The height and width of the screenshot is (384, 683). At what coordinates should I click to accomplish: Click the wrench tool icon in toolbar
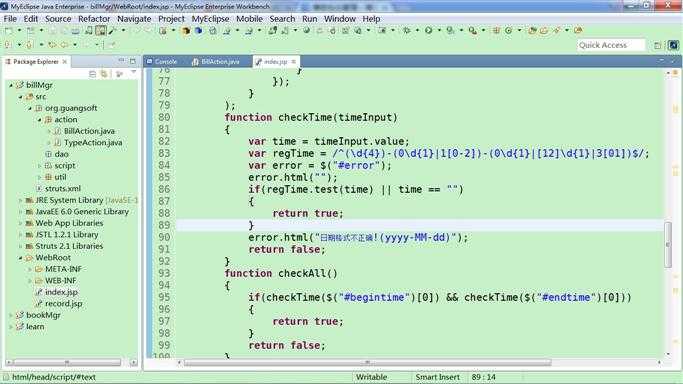pyautogui.click(x=113, y=30)
